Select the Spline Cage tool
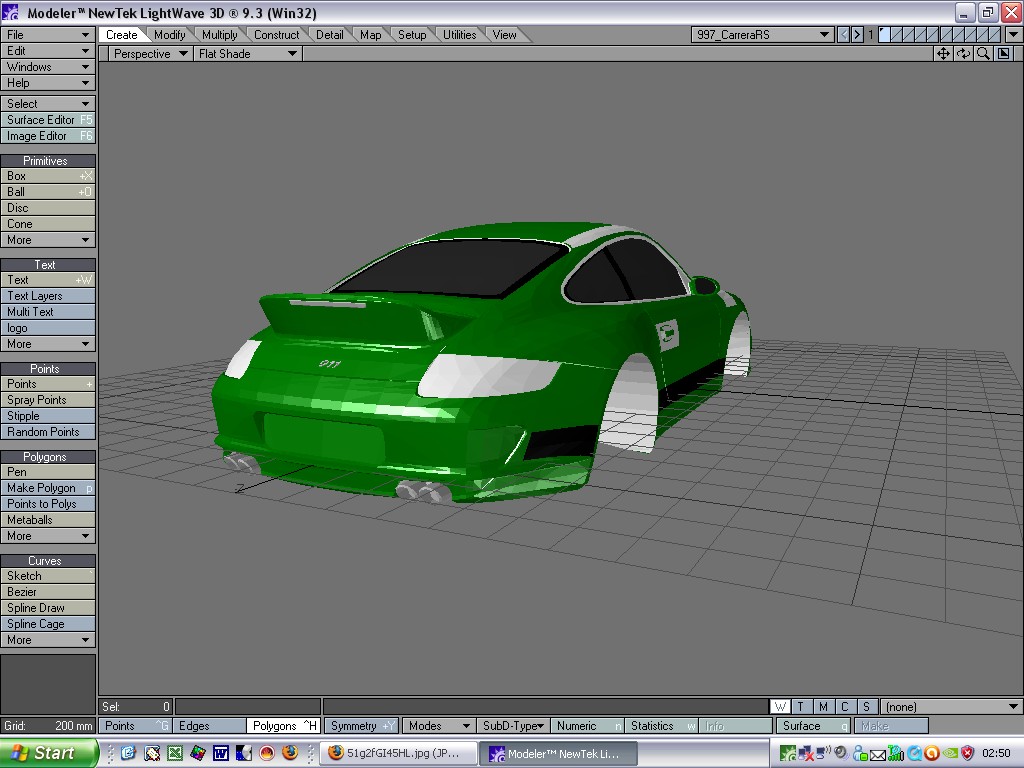1024x768 pixels. [48, 624]
